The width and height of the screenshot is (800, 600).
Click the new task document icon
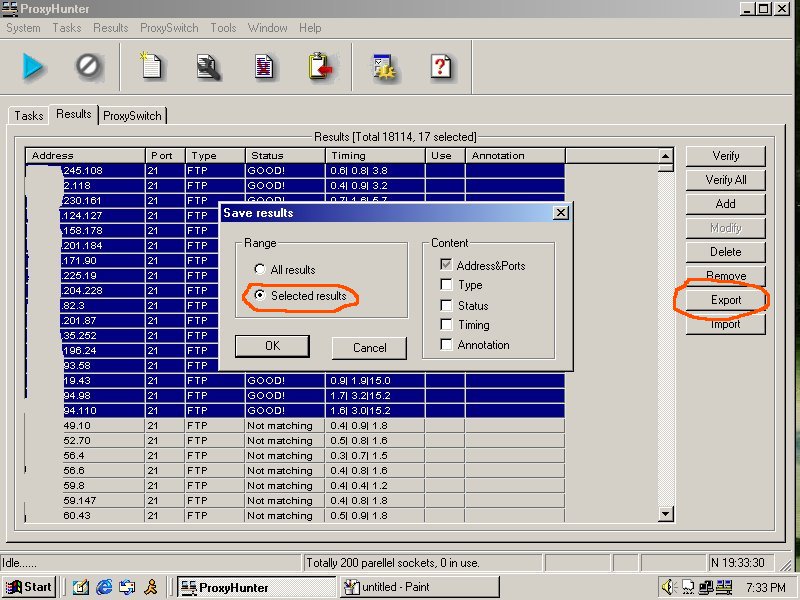151,67
